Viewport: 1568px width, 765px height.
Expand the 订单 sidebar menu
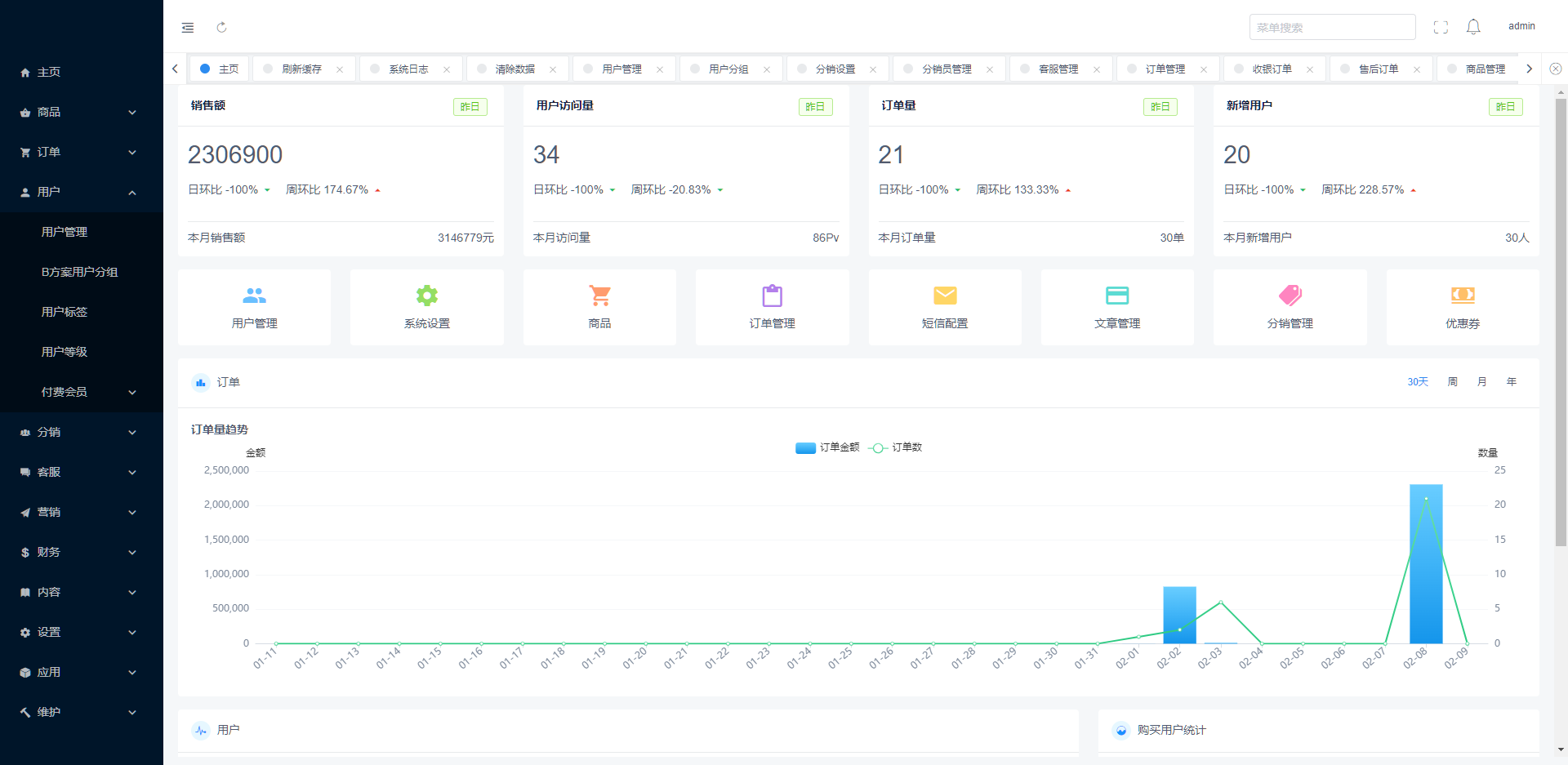(x=82, y=152)
